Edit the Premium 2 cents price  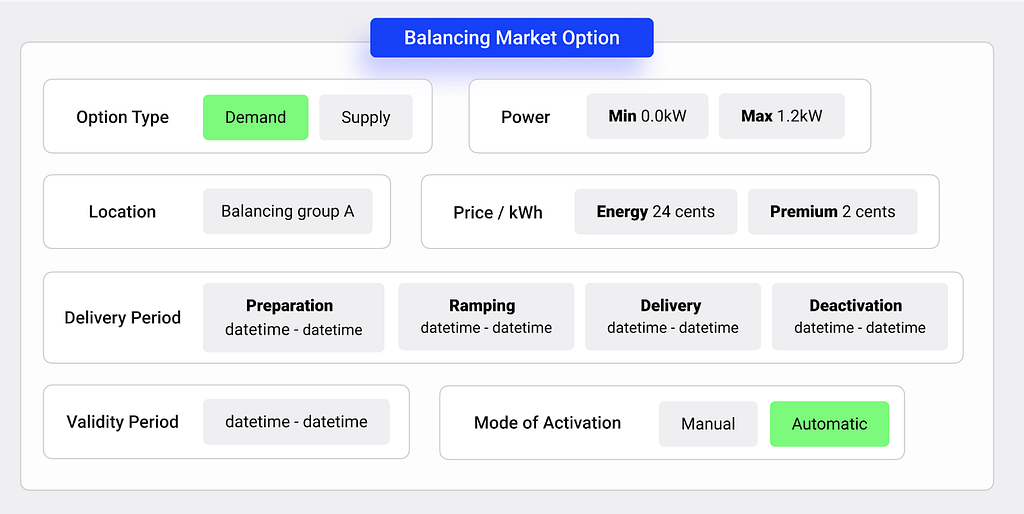point(833,212)
